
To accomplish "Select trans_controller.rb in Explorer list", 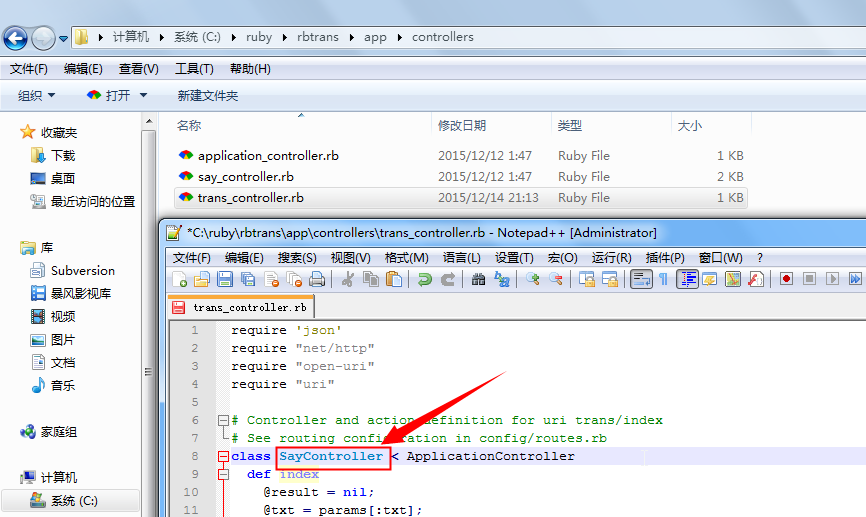I will coord(251,198).
